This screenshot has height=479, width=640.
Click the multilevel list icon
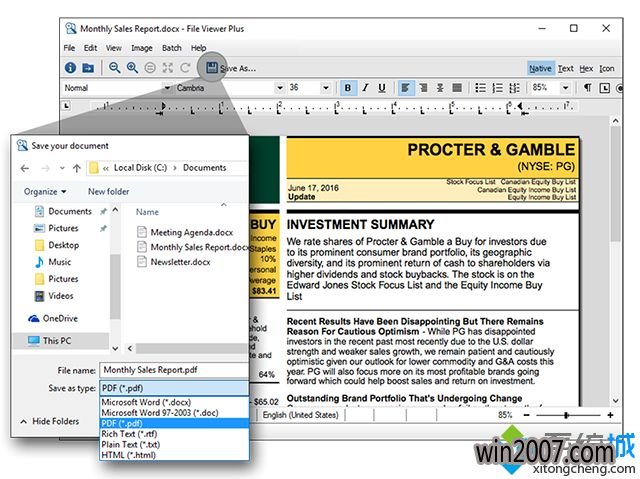point(514,88)
